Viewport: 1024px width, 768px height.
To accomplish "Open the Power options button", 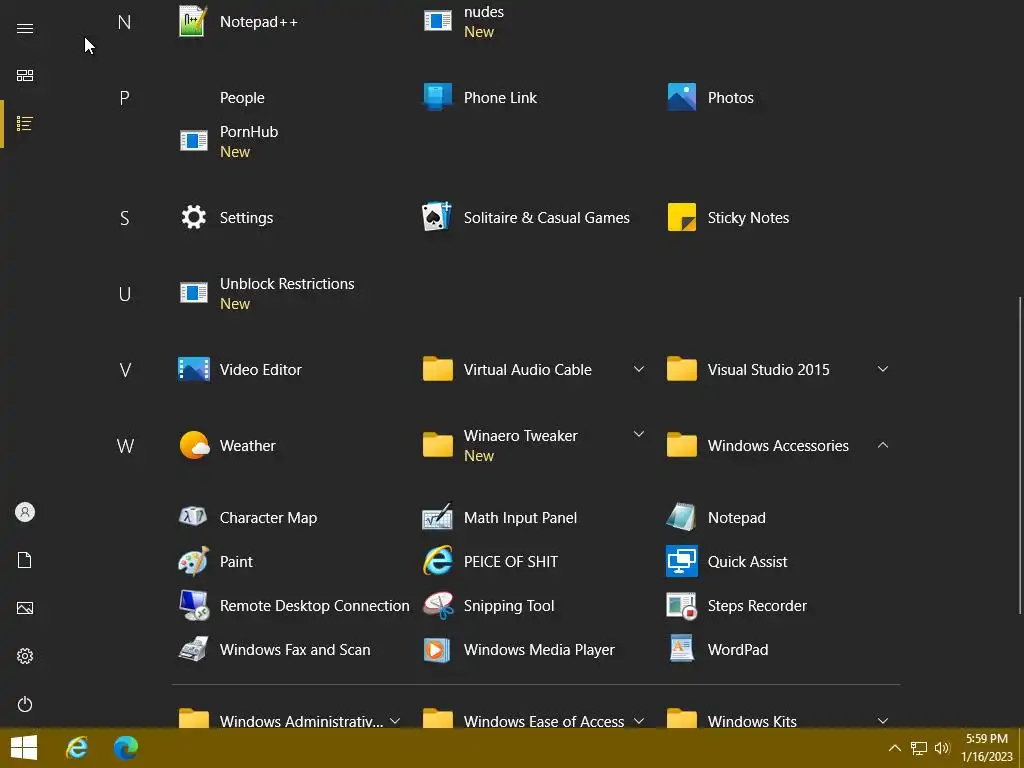I will [x=25, y=704].
